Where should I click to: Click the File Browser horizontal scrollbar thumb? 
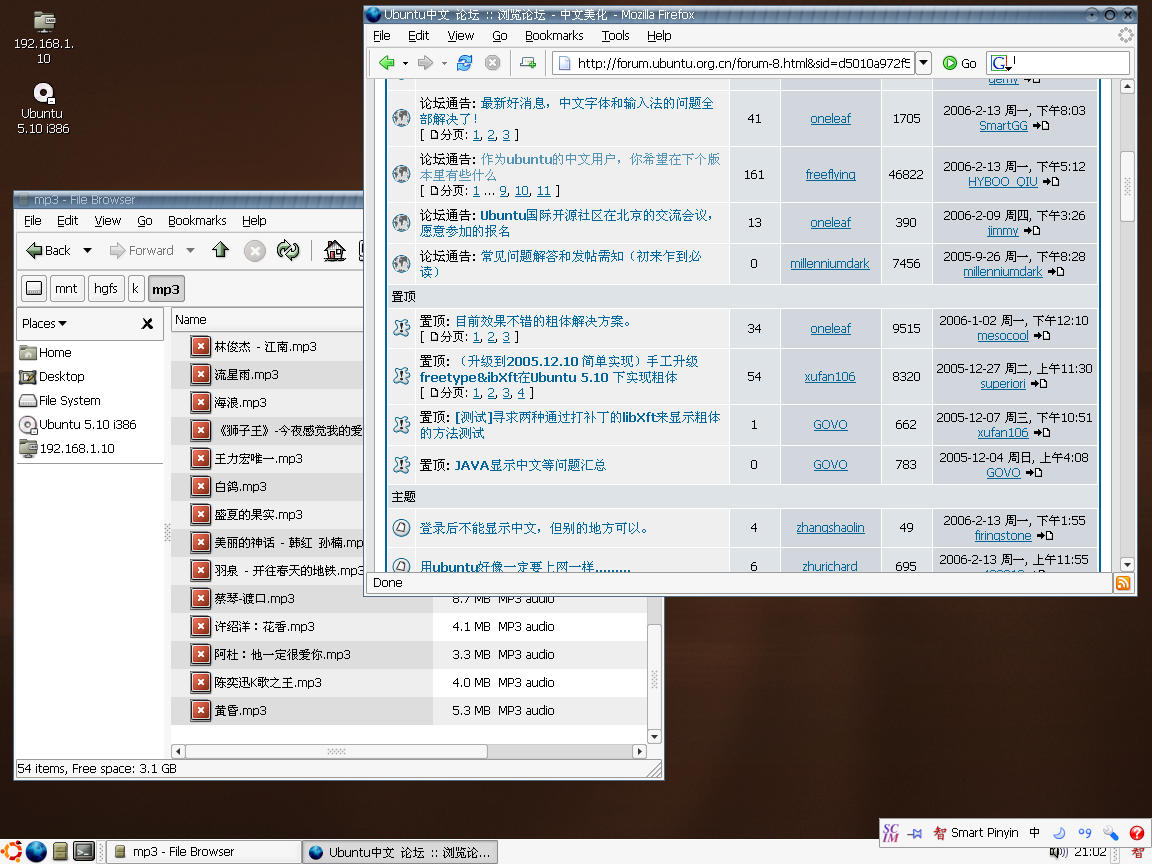[x=336, y=751]
